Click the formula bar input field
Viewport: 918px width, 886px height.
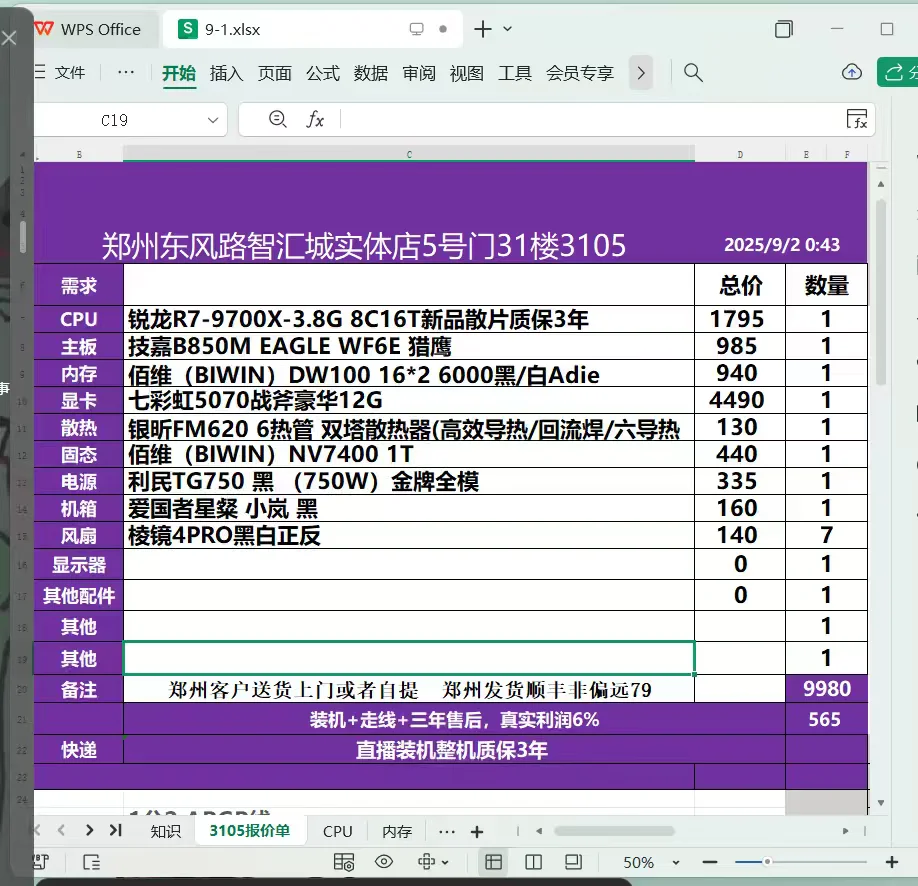(591, 119)
